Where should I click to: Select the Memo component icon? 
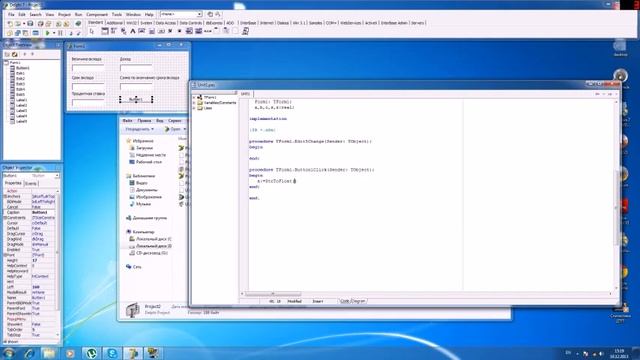(152, 31)
